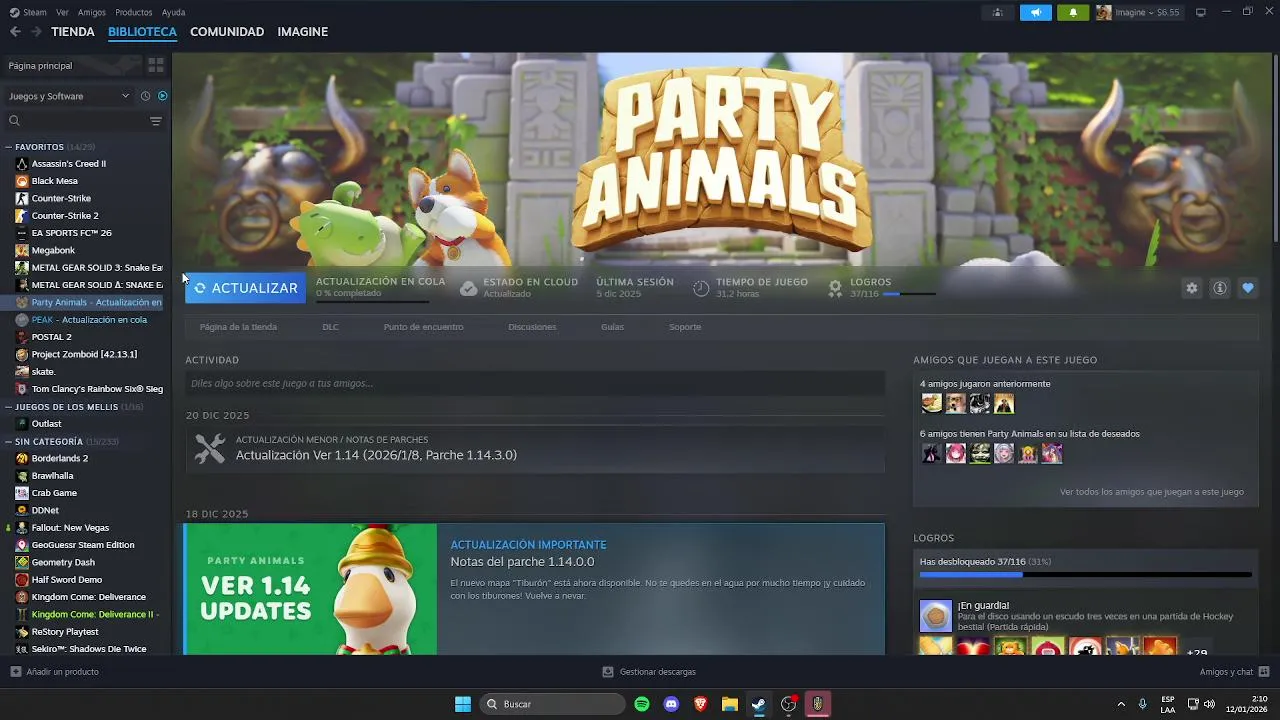Screen dimensions: 1280x720
Task: Open the IMAGINE profile tab
Action: pos(303,32)
